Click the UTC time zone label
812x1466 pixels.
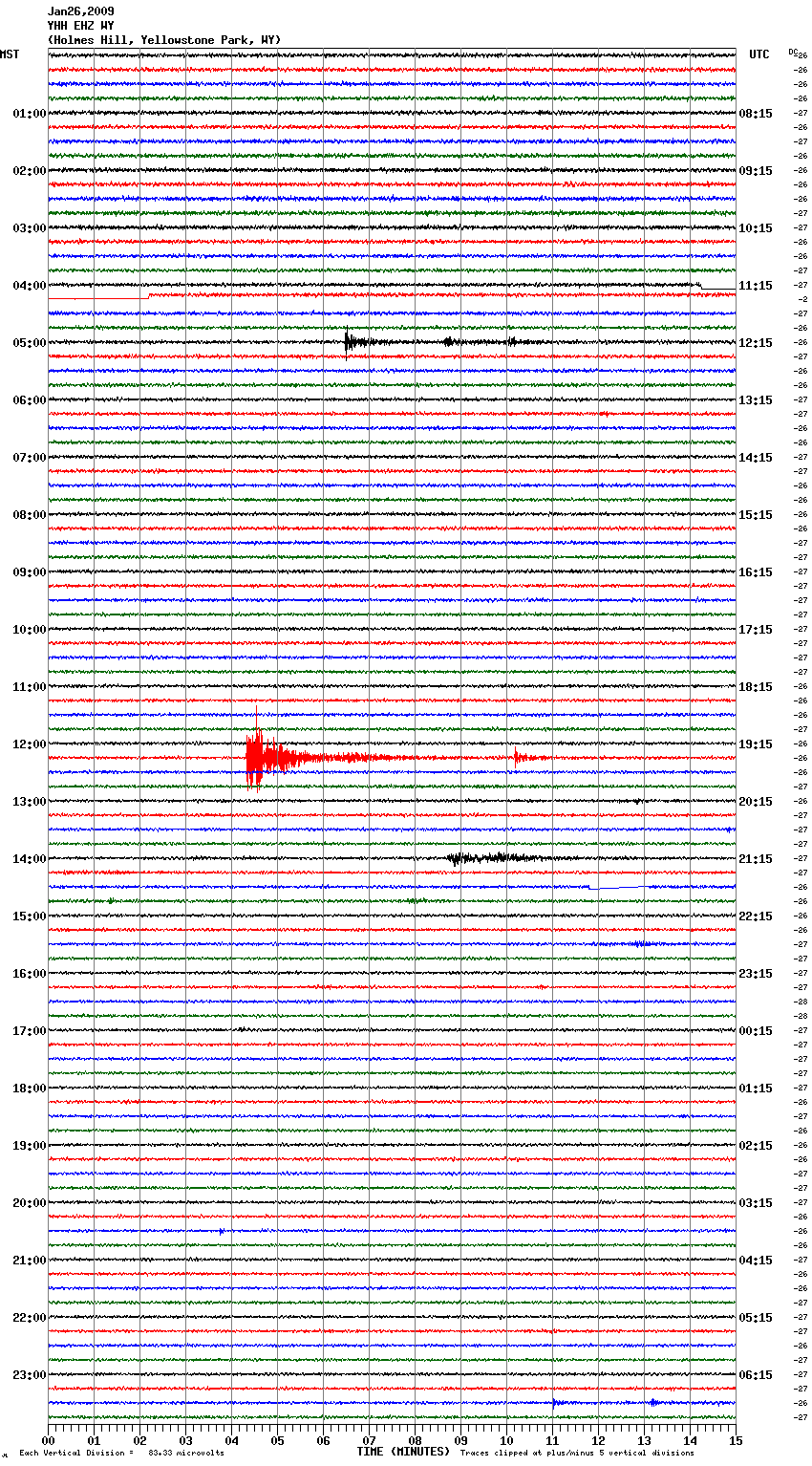click(x=759, y=54)
